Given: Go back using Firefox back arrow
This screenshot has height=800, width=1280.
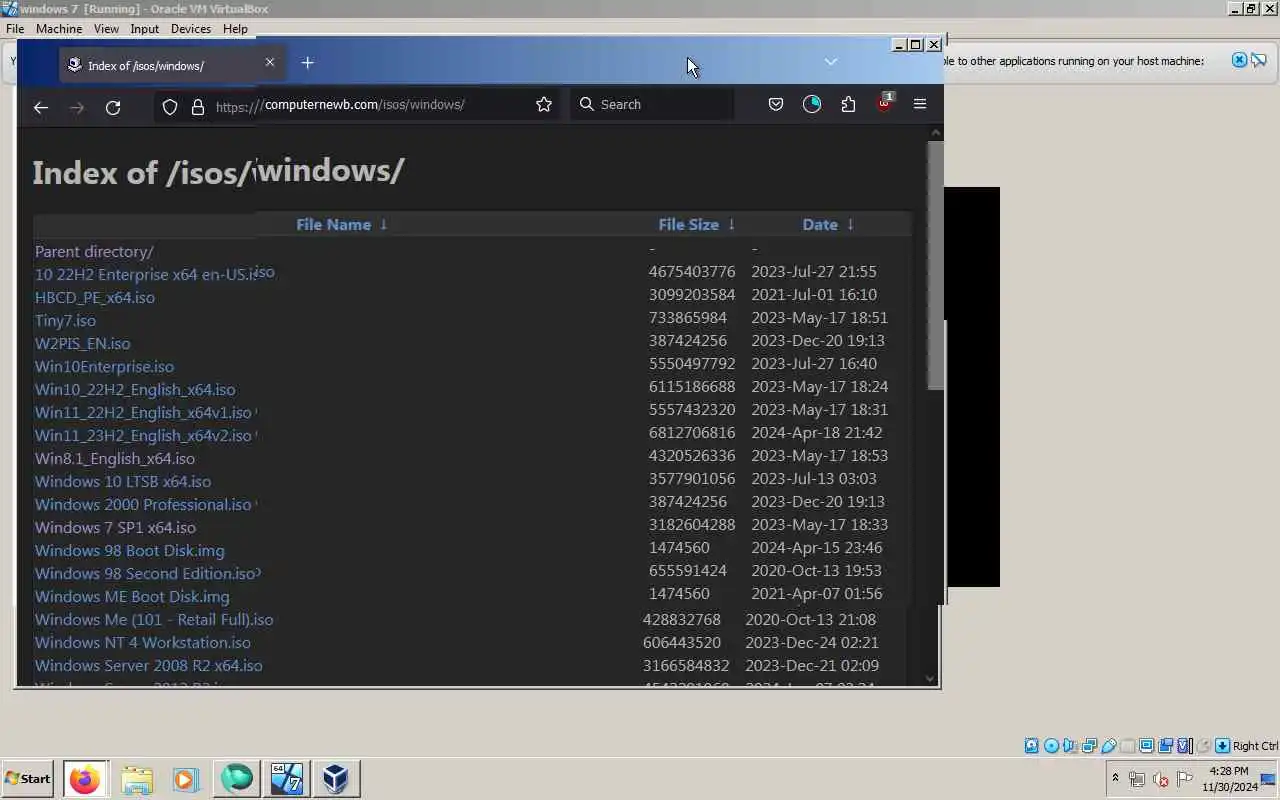Looking at the screenshot, I should click(40, 107).
